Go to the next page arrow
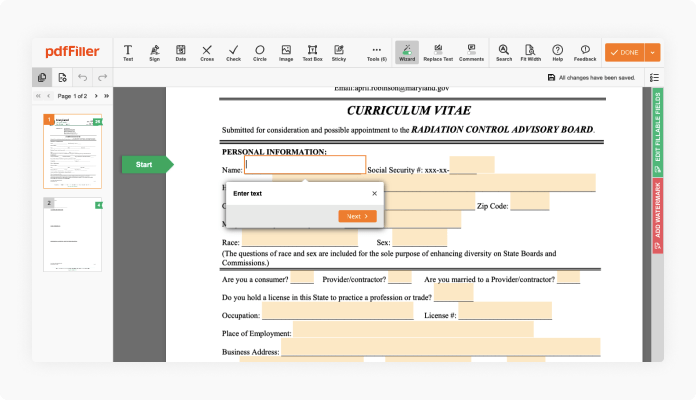 coord(94,96)
